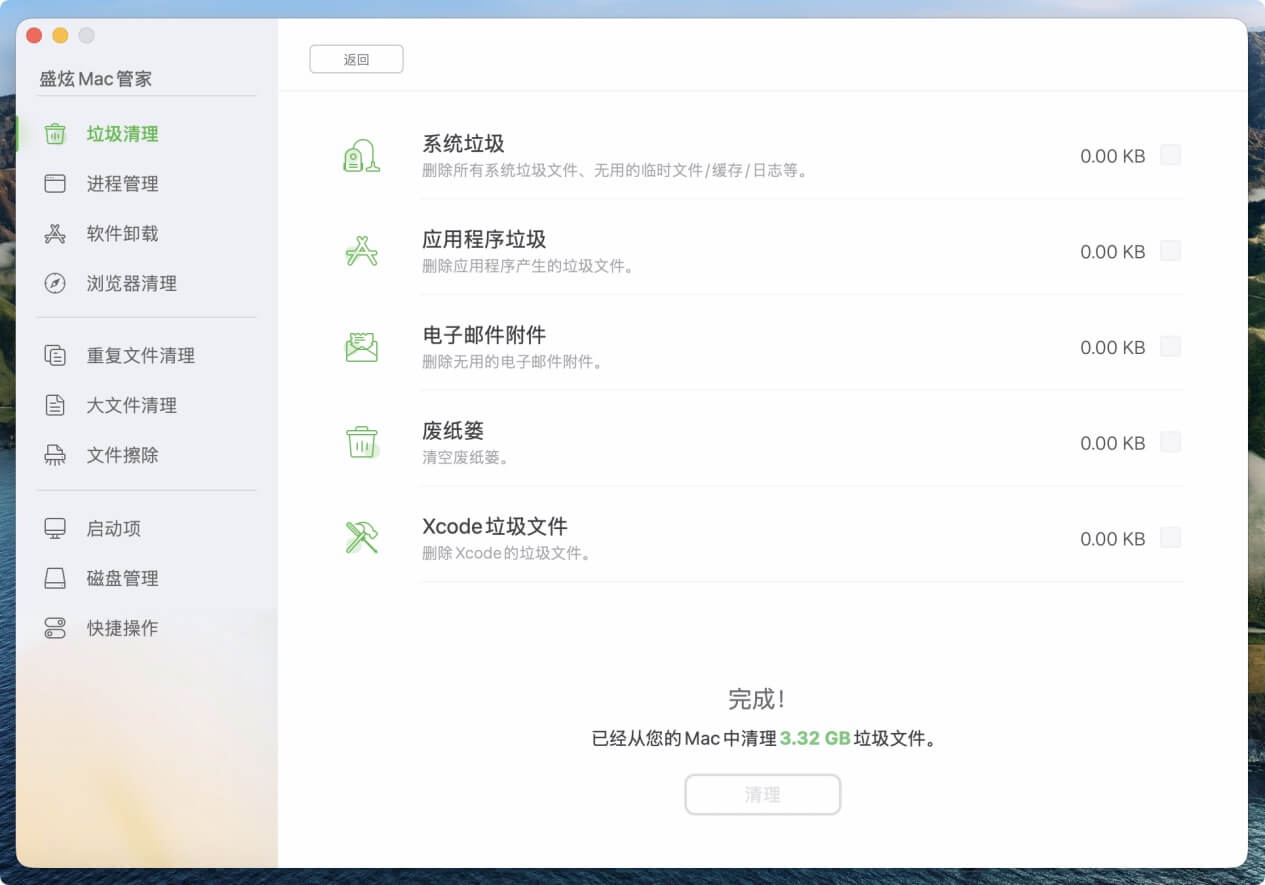Select the vacuum icon beside 系统垃圾

click(x=360, y=156)
